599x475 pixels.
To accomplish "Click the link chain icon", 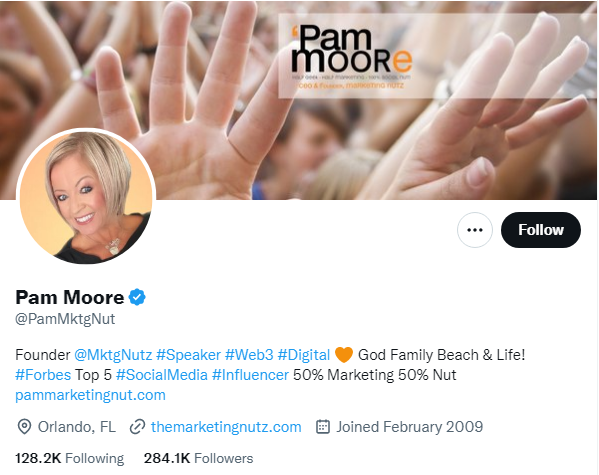I will (137, 427).
